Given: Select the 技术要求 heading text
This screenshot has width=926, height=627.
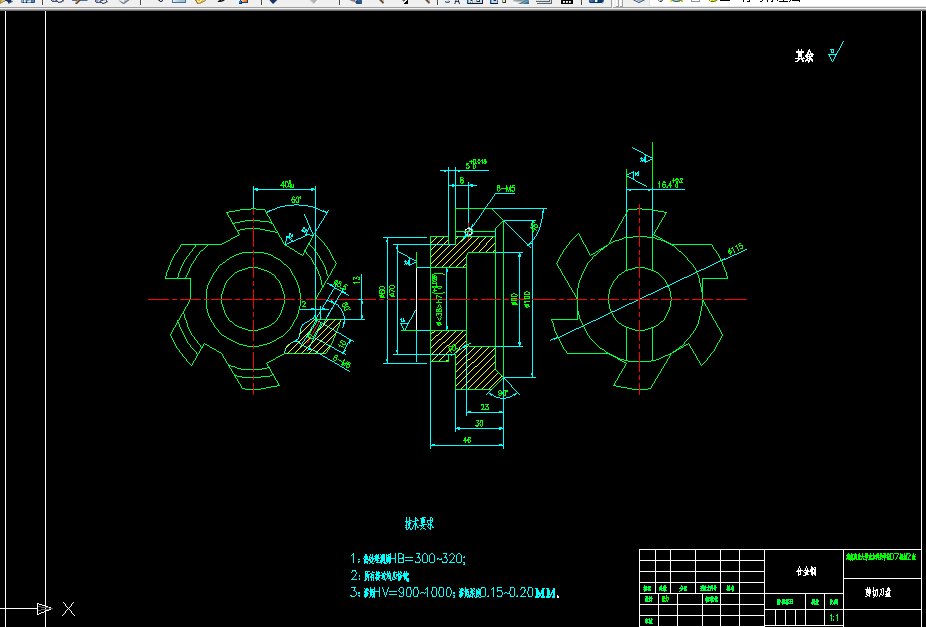Looking at the screenshot, I should pos(419,524).
